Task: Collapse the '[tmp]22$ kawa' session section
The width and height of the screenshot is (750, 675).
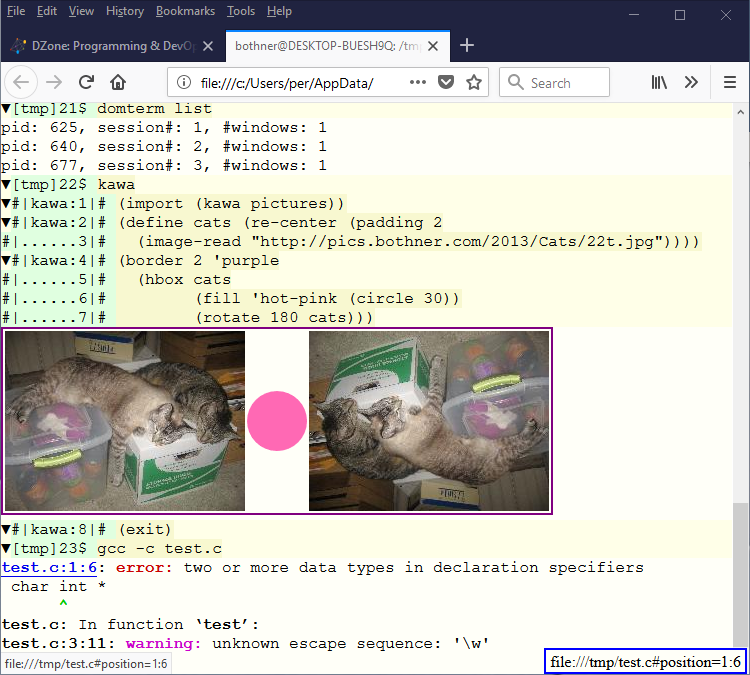Action: click(x=6, y=185)
